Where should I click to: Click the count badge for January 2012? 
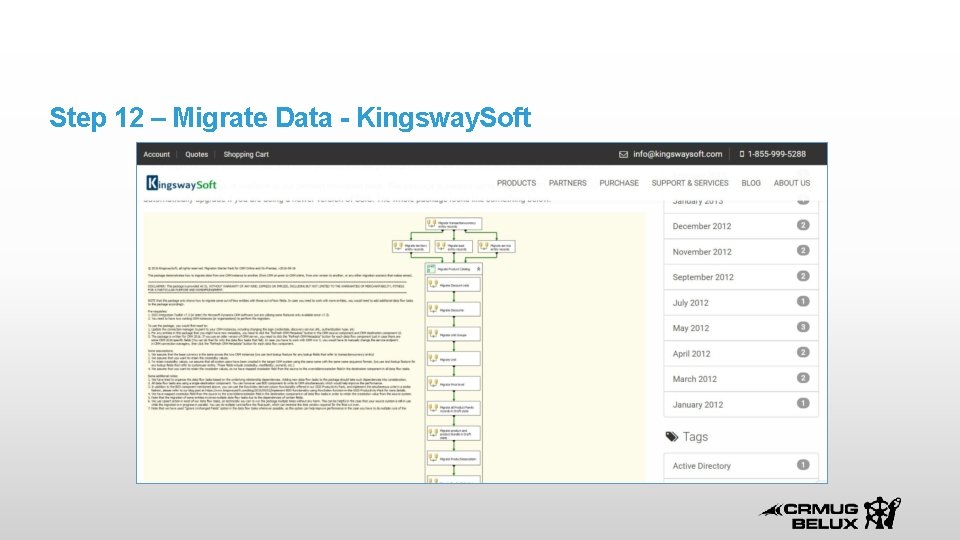click(x=803, y=403)
